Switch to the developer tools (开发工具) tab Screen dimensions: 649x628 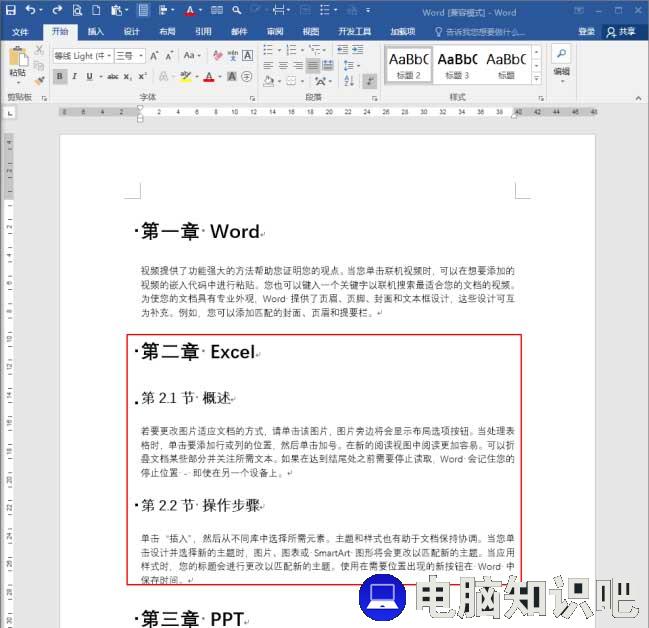click(355, 31)
